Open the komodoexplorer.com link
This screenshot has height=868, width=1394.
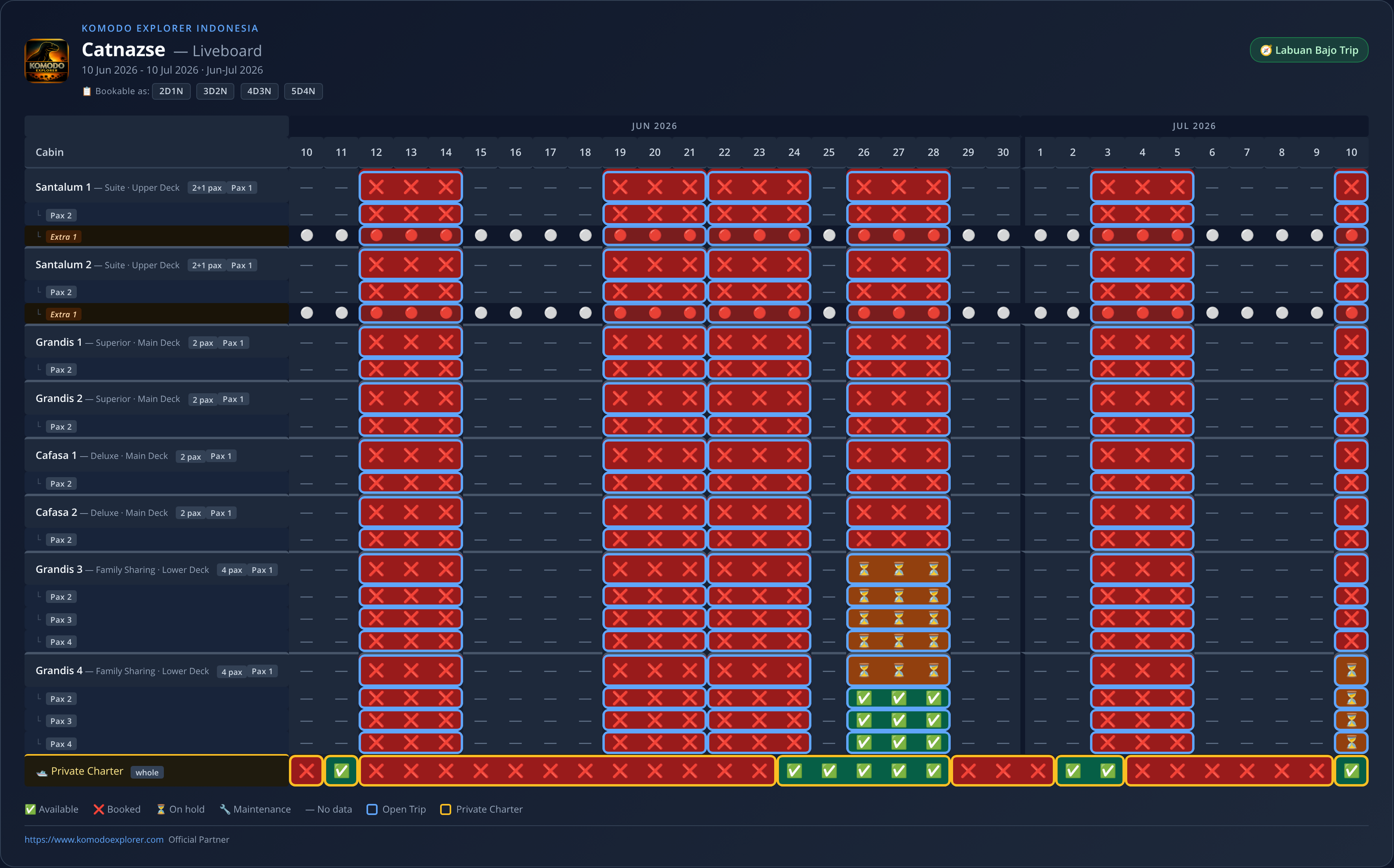[x=94, y=839]
